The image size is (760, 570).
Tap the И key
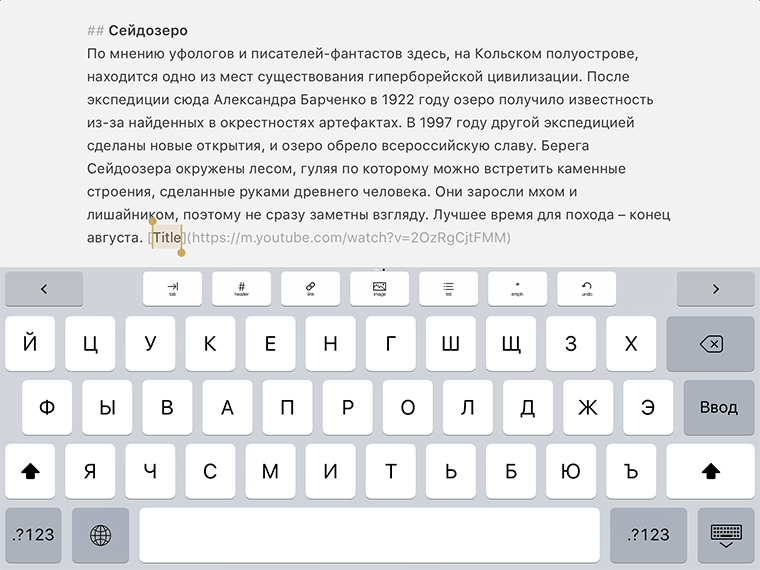[x=331, y=471]
